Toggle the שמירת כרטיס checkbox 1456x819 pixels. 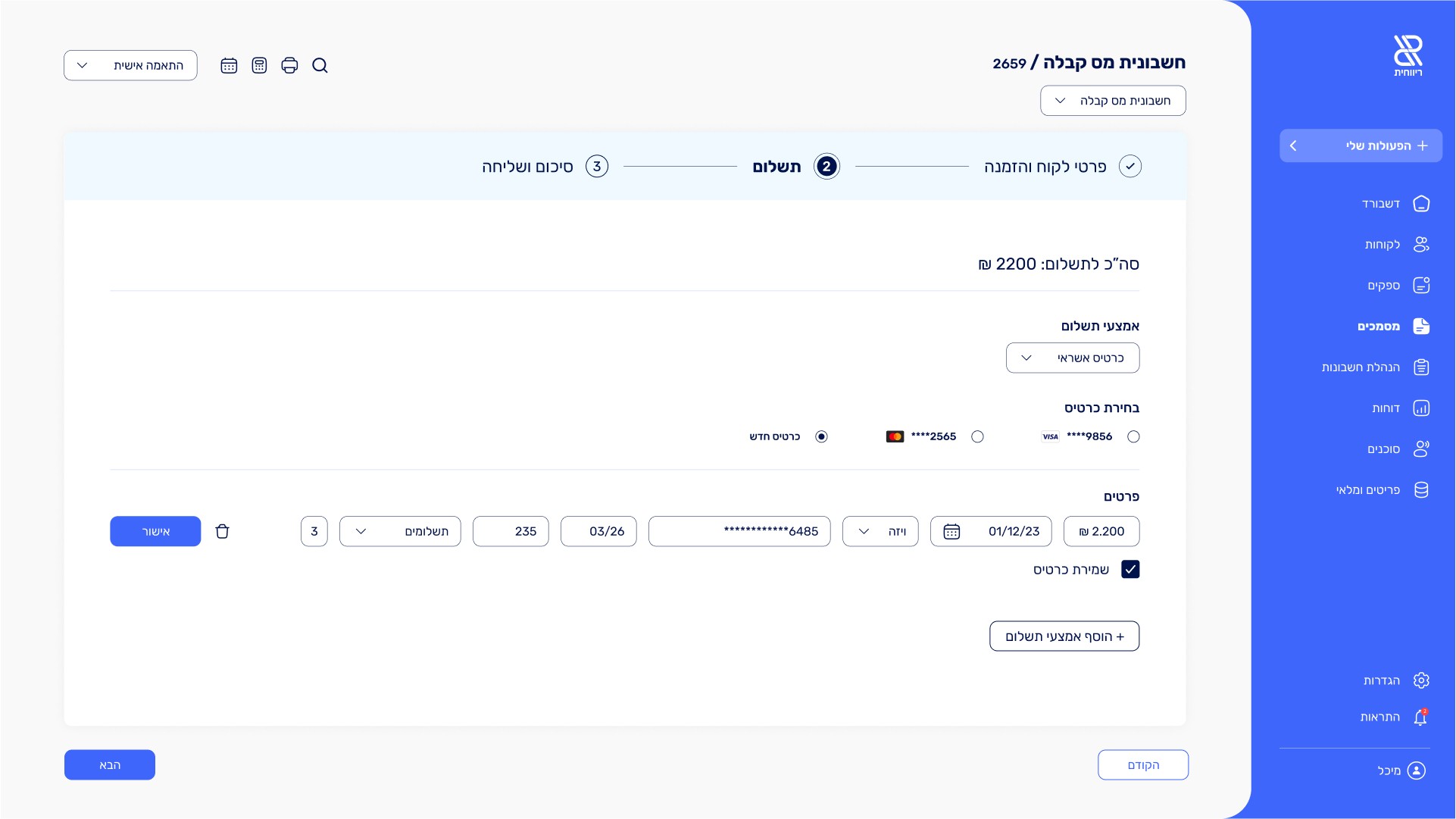pyautogui.click(x=1130, y=569)
